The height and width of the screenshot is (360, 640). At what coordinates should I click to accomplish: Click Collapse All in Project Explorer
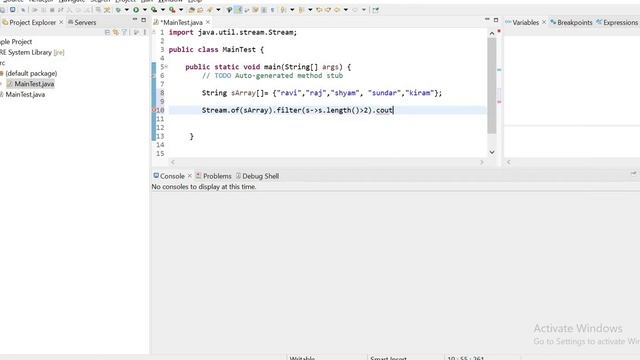(x=107, y=32)
